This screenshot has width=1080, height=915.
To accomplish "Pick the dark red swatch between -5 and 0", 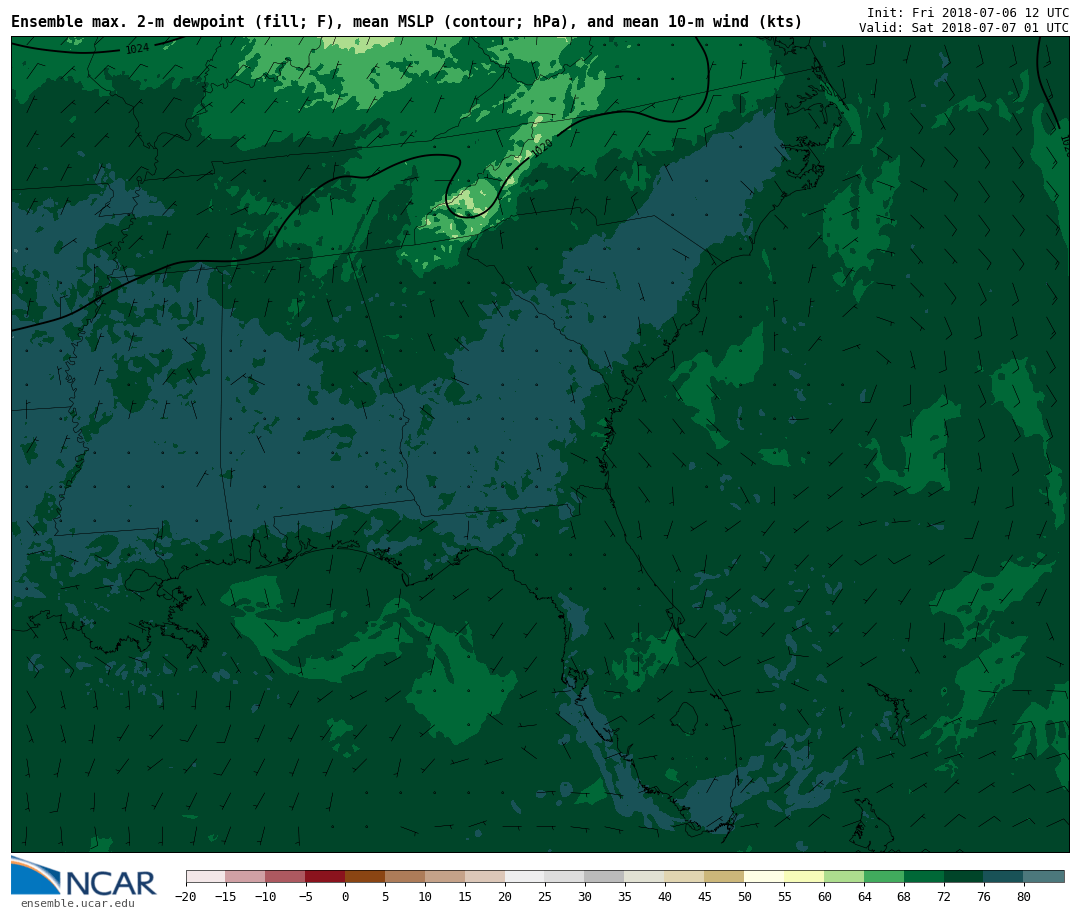I will click(325, 877).
